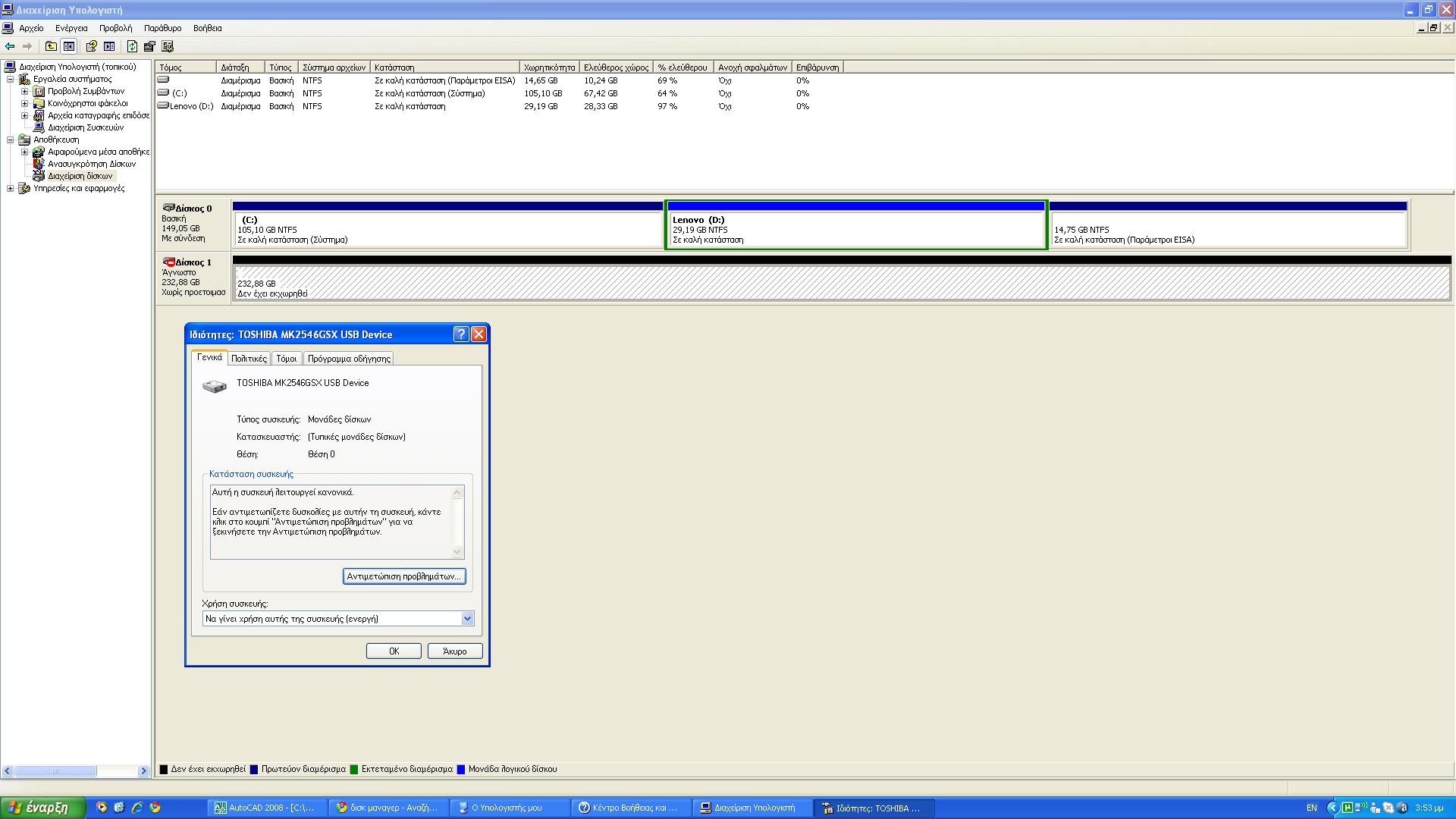Click the tray expand arrow next to EN
The image size is (1456, 819).
tap(1332, 808)
